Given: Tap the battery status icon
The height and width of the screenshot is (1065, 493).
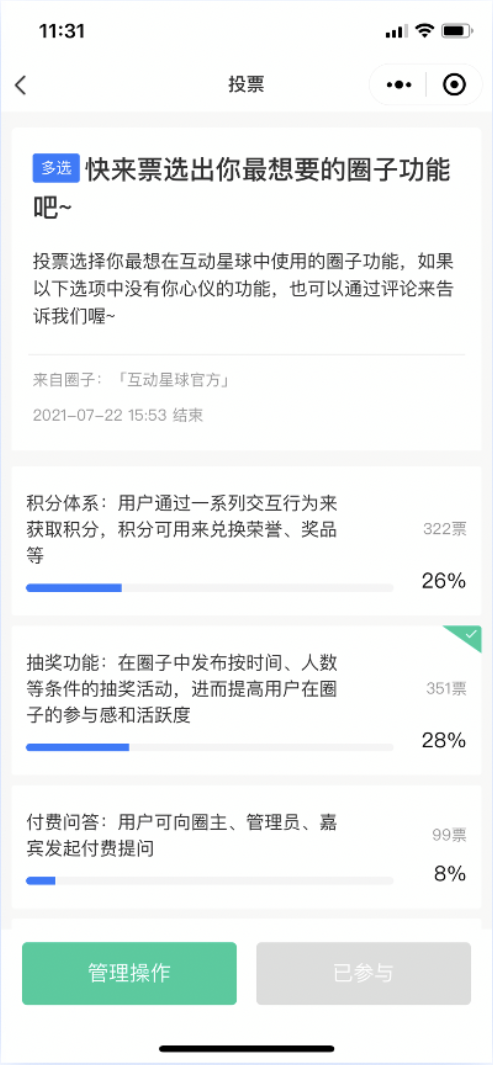Looking at the screenshot, I should tap(456, 31).
